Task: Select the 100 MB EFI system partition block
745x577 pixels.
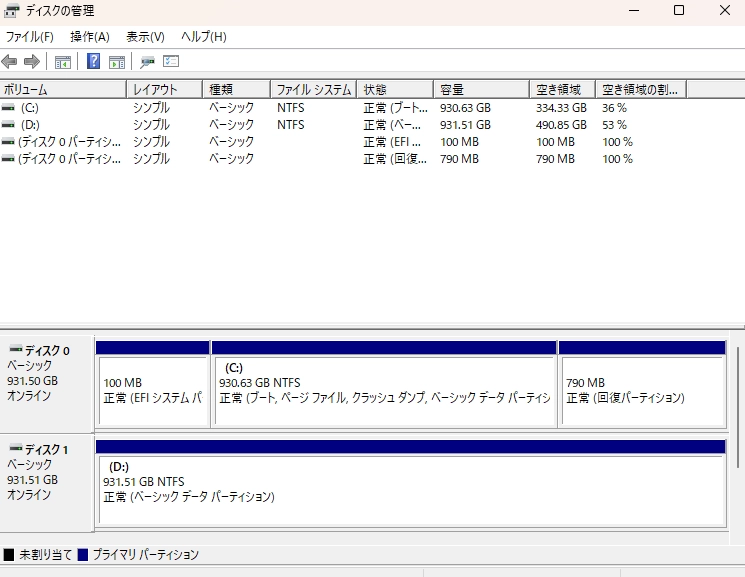Action: click(153, 390)
